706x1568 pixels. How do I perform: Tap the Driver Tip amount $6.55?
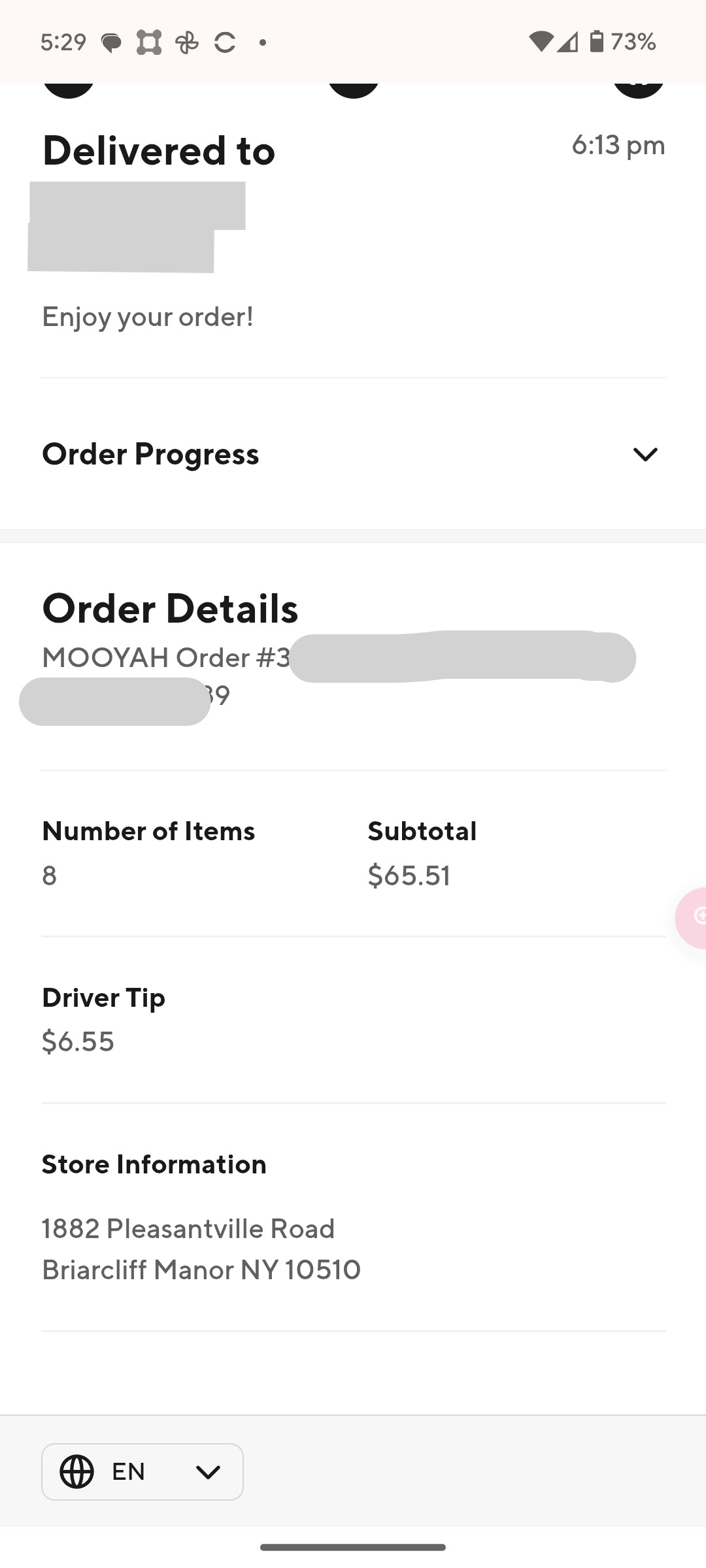tap(78, 1041)
